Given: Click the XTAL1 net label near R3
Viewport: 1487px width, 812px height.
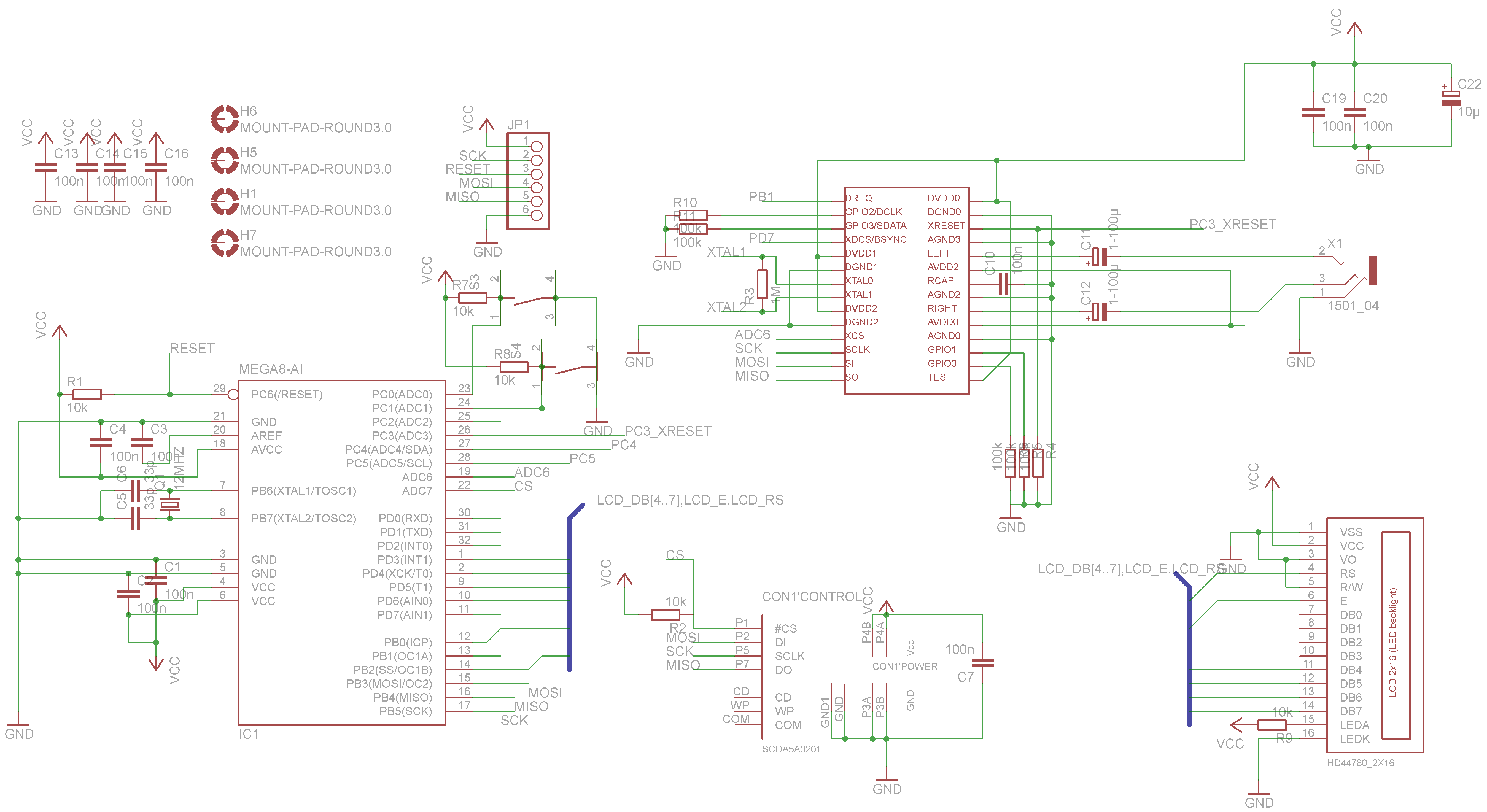Looking at the screenshot, I should click(x=726, y=252).
